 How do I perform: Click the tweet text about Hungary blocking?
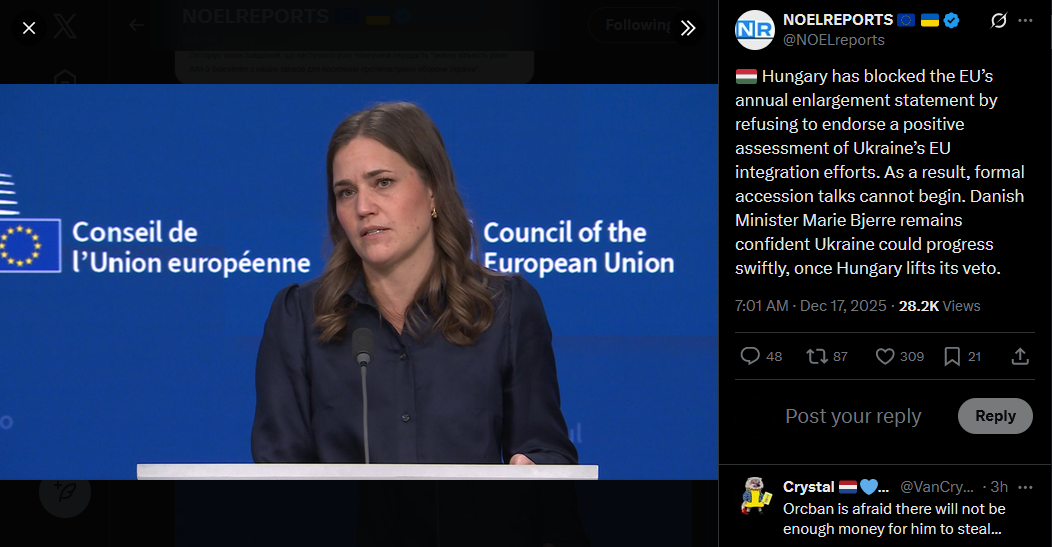point(880,172)
